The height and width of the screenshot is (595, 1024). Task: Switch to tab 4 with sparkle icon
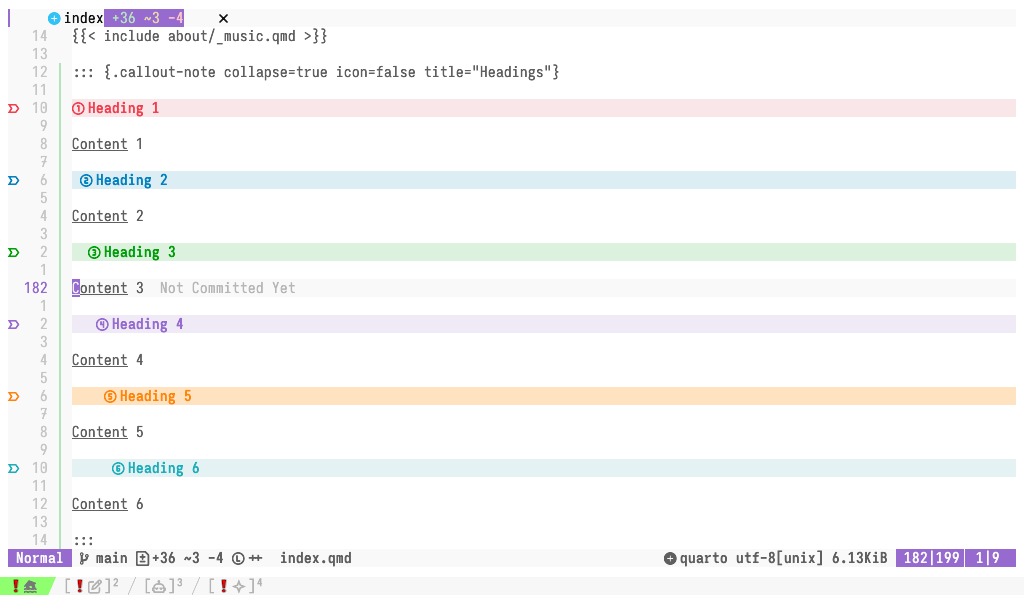tap(235, 587)
